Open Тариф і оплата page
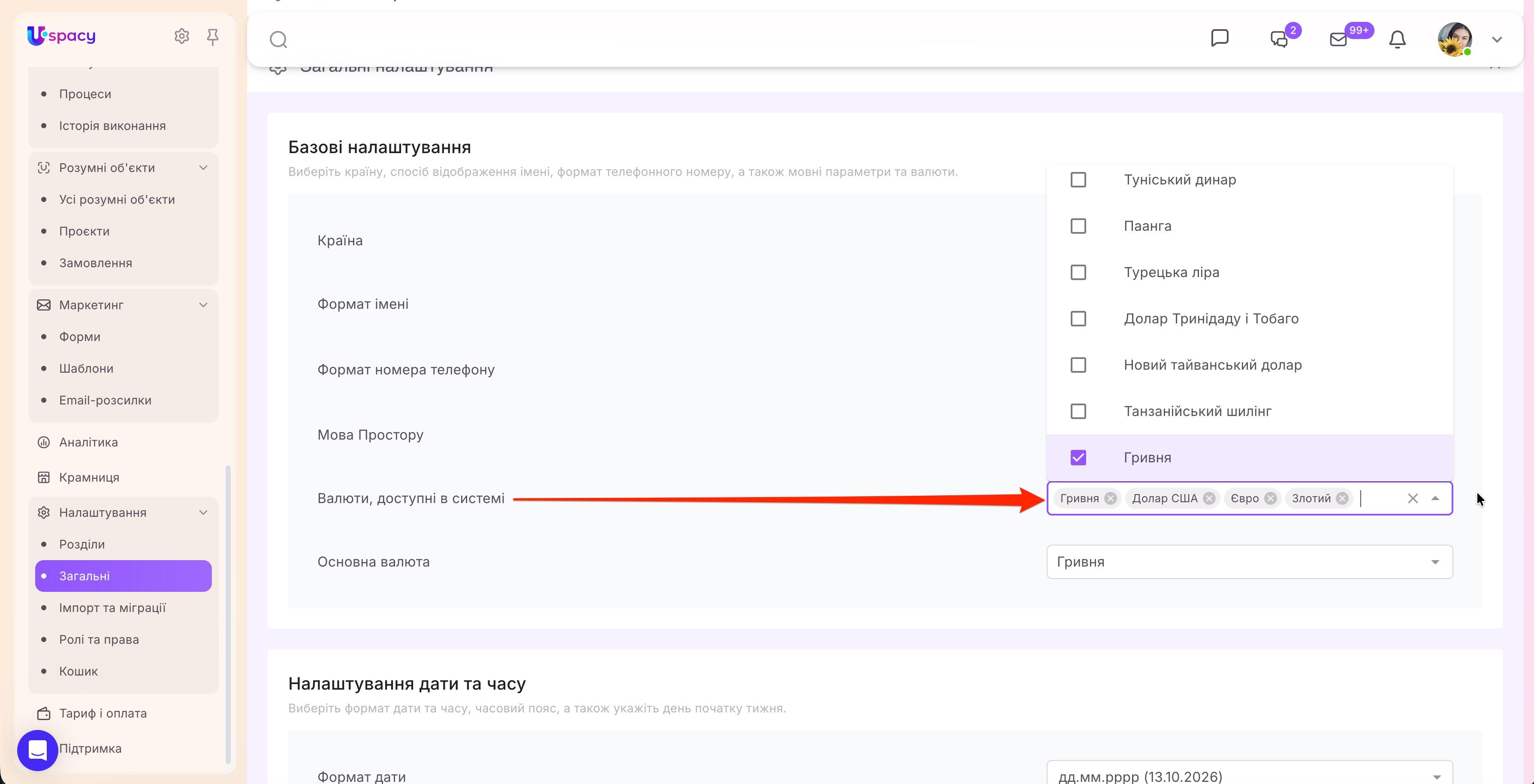This screenshot has height=784, width=1534. click(x=103, y=712)
